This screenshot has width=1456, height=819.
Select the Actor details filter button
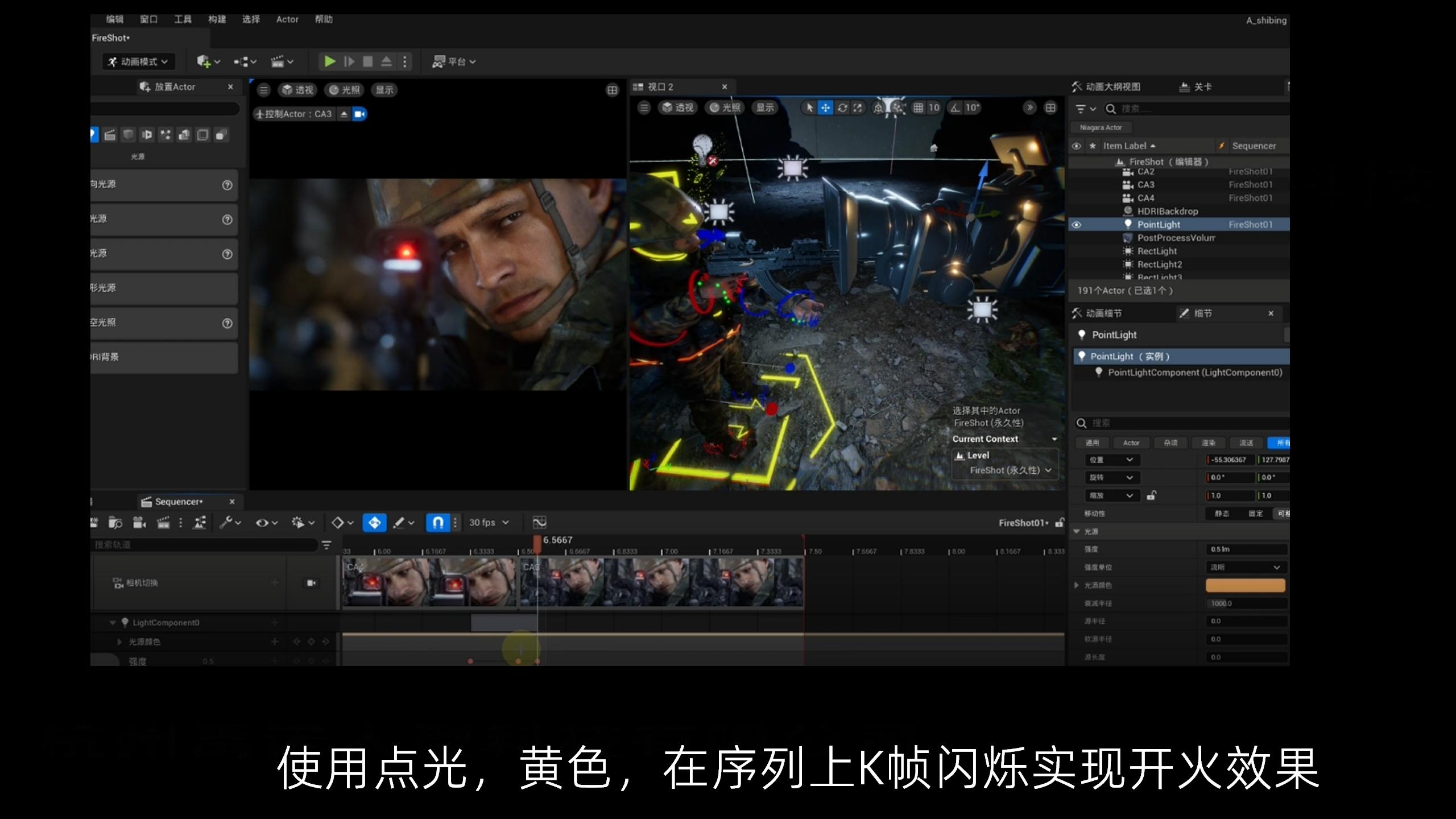[1131, 442]
